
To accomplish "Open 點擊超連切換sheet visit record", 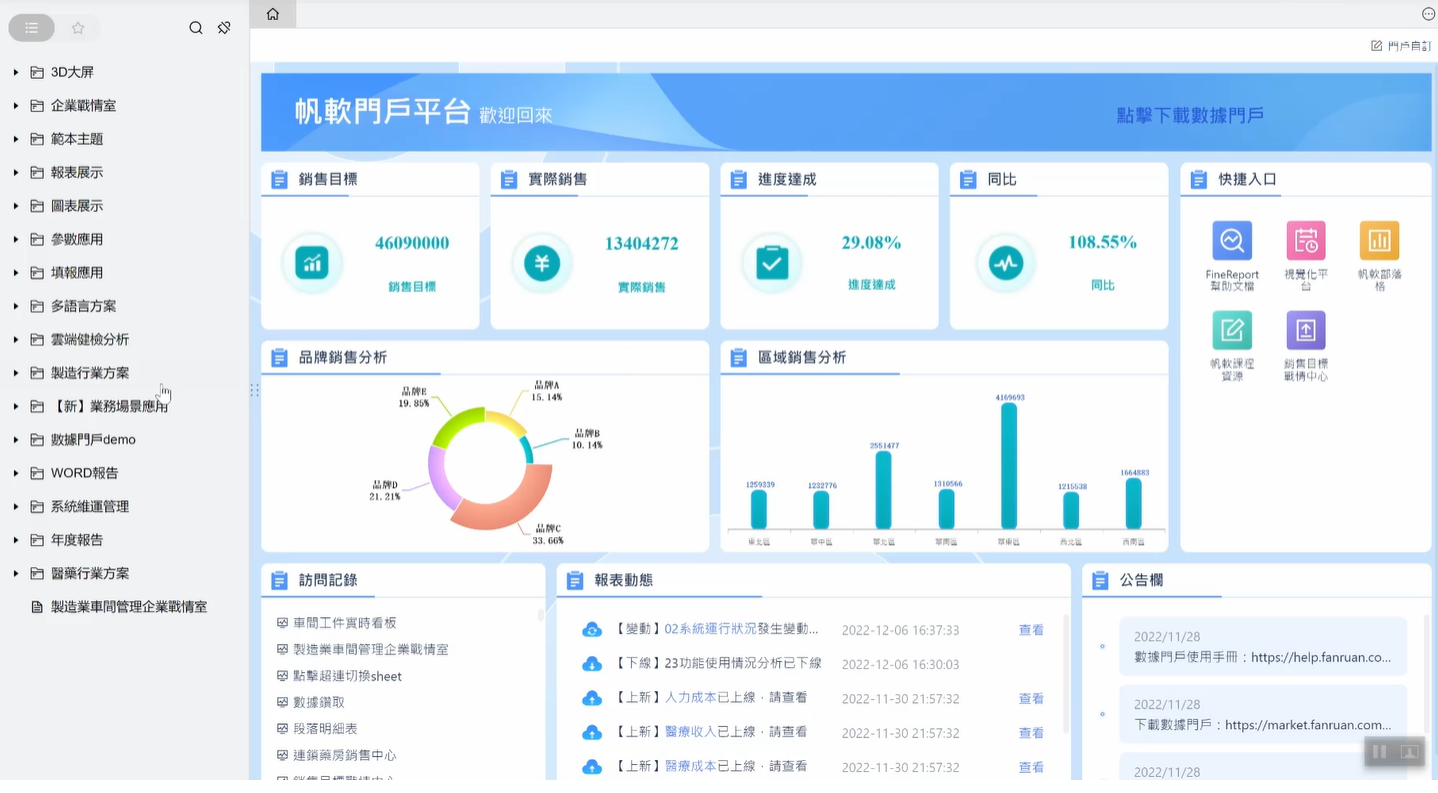I will [347, 676].
